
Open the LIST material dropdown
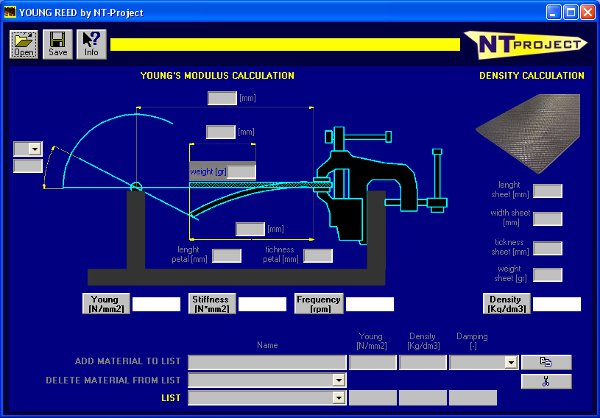click(x=339, y=398)
